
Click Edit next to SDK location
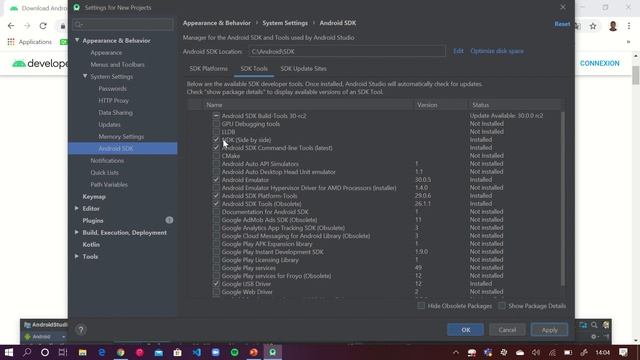(x=458, y=51)
